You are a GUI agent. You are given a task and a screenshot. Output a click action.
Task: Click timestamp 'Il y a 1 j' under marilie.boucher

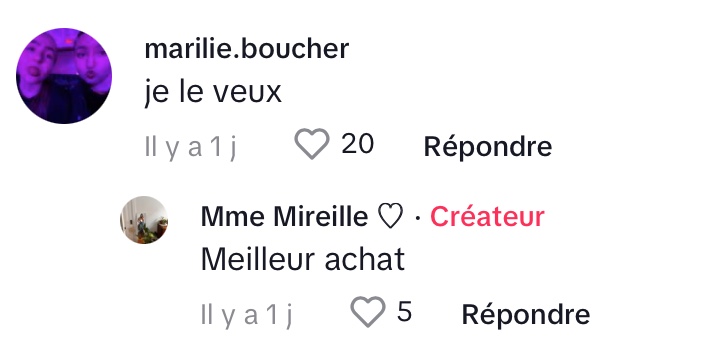coord(190,147)
